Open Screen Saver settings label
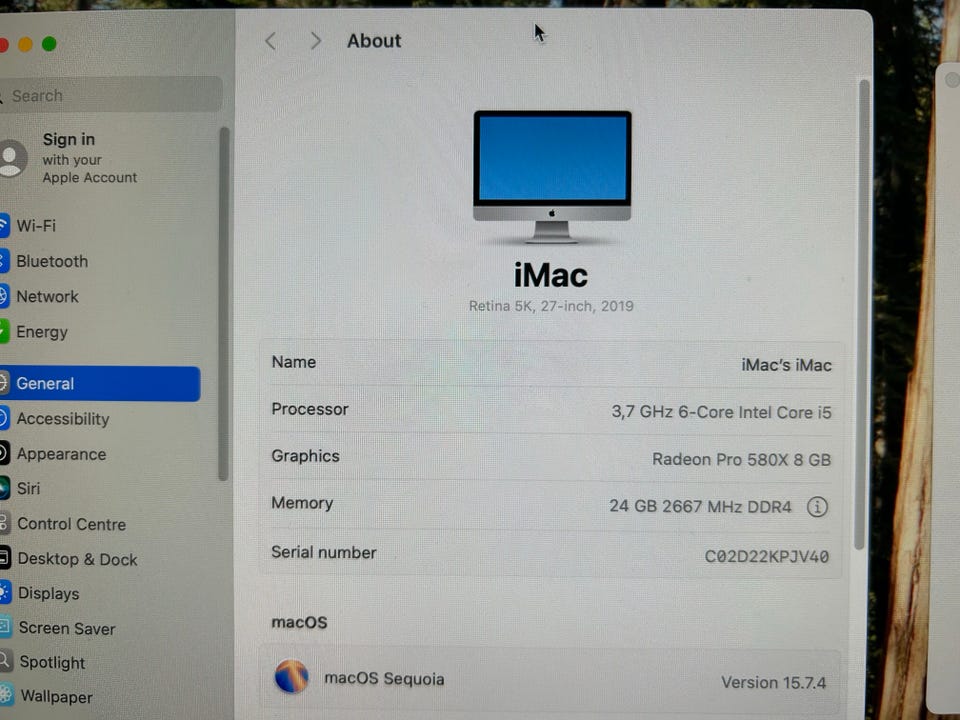This screenshot has height=720, width=960. click(x=67, y=629)
